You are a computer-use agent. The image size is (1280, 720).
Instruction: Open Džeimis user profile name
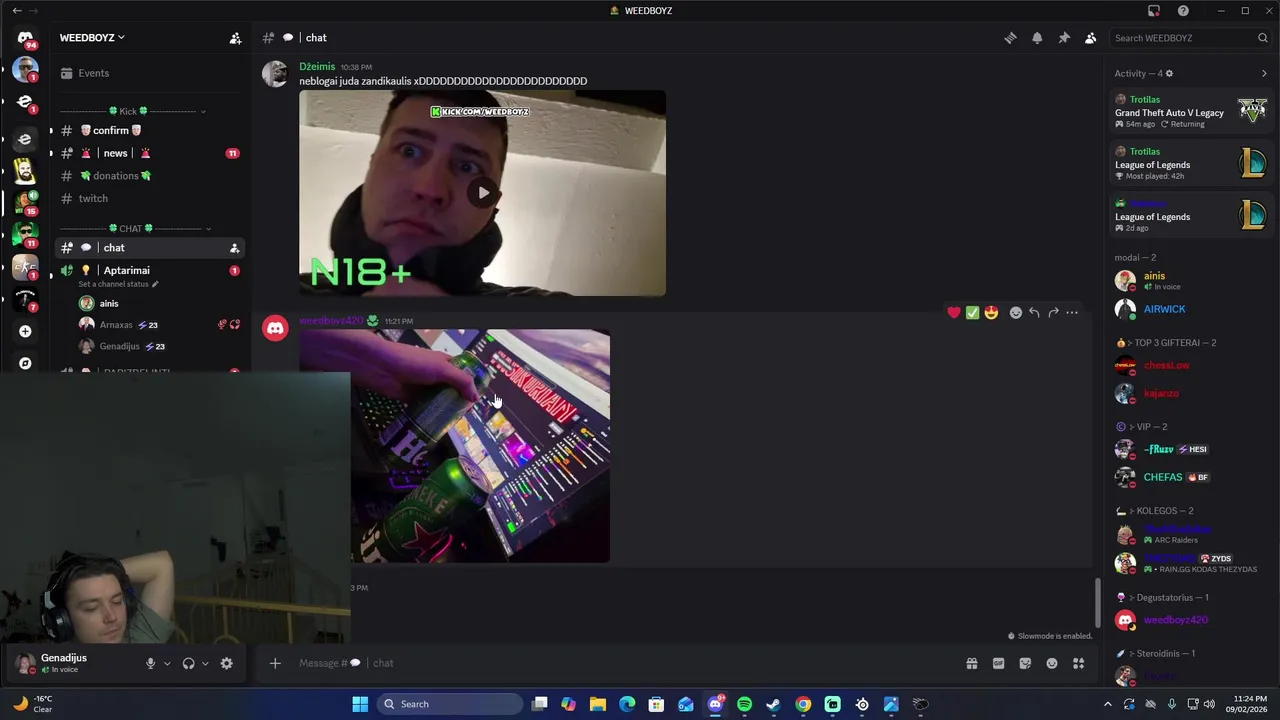(x=317, y=67)
